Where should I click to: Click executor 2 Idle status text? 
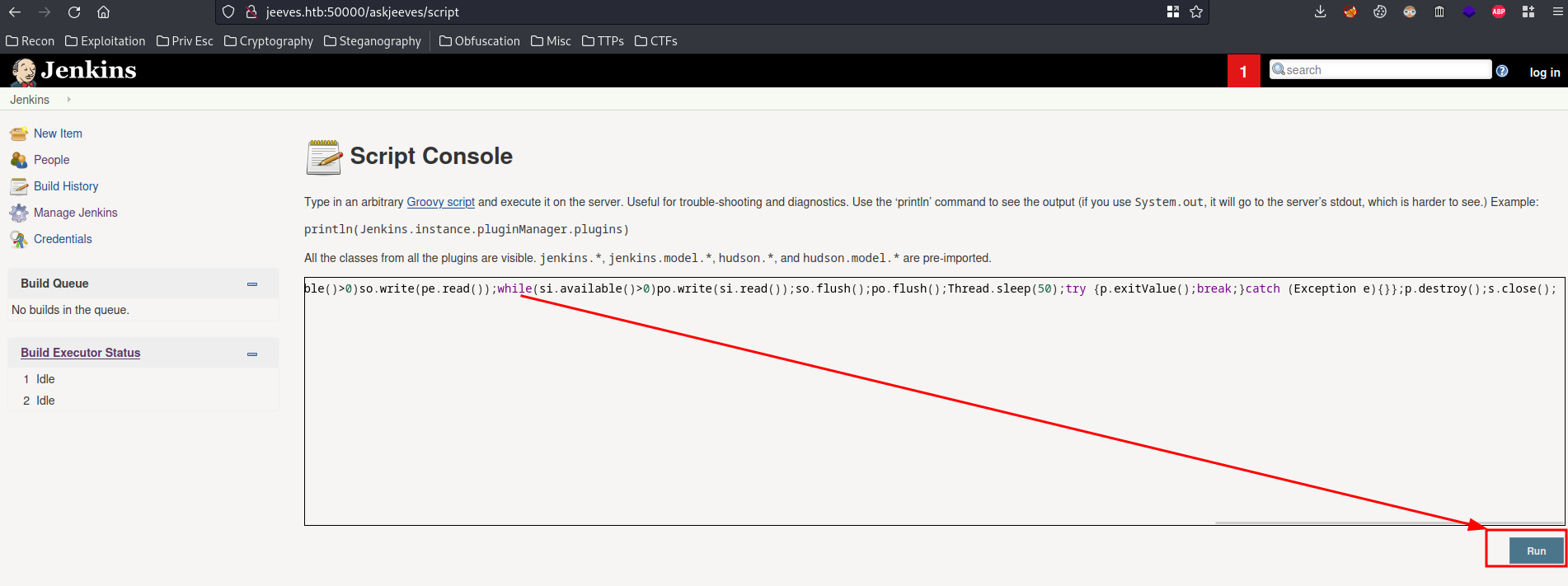[45, 401]
